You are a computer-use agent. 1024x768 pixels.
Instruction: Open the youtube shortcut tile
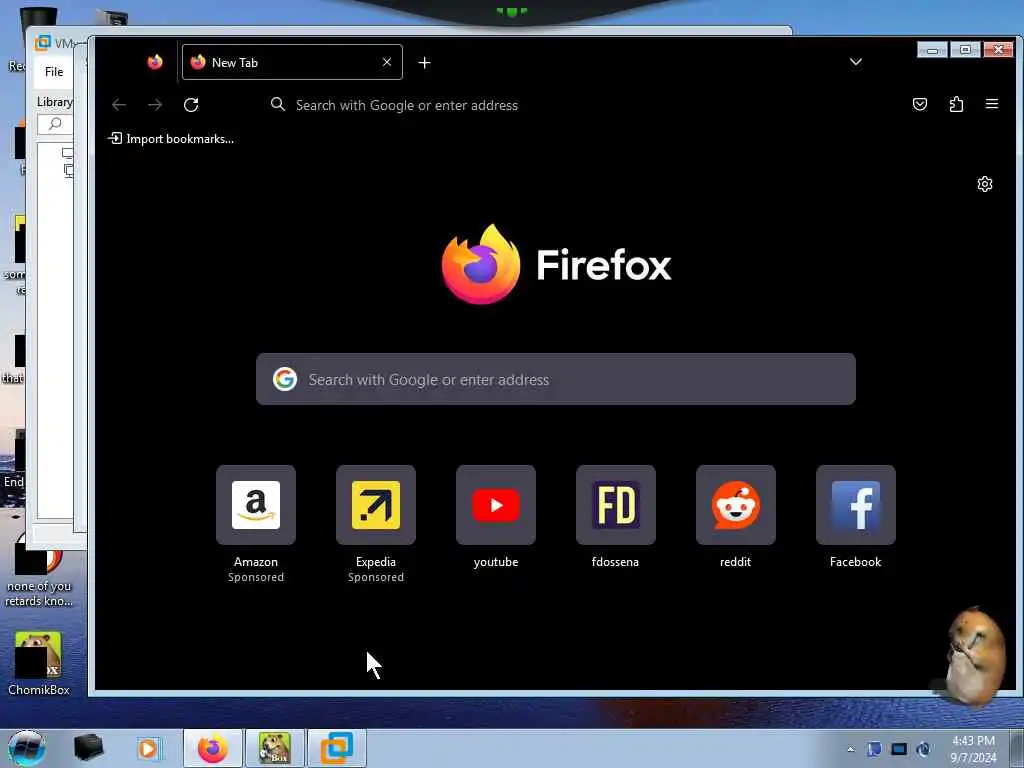tap(496, 505)
